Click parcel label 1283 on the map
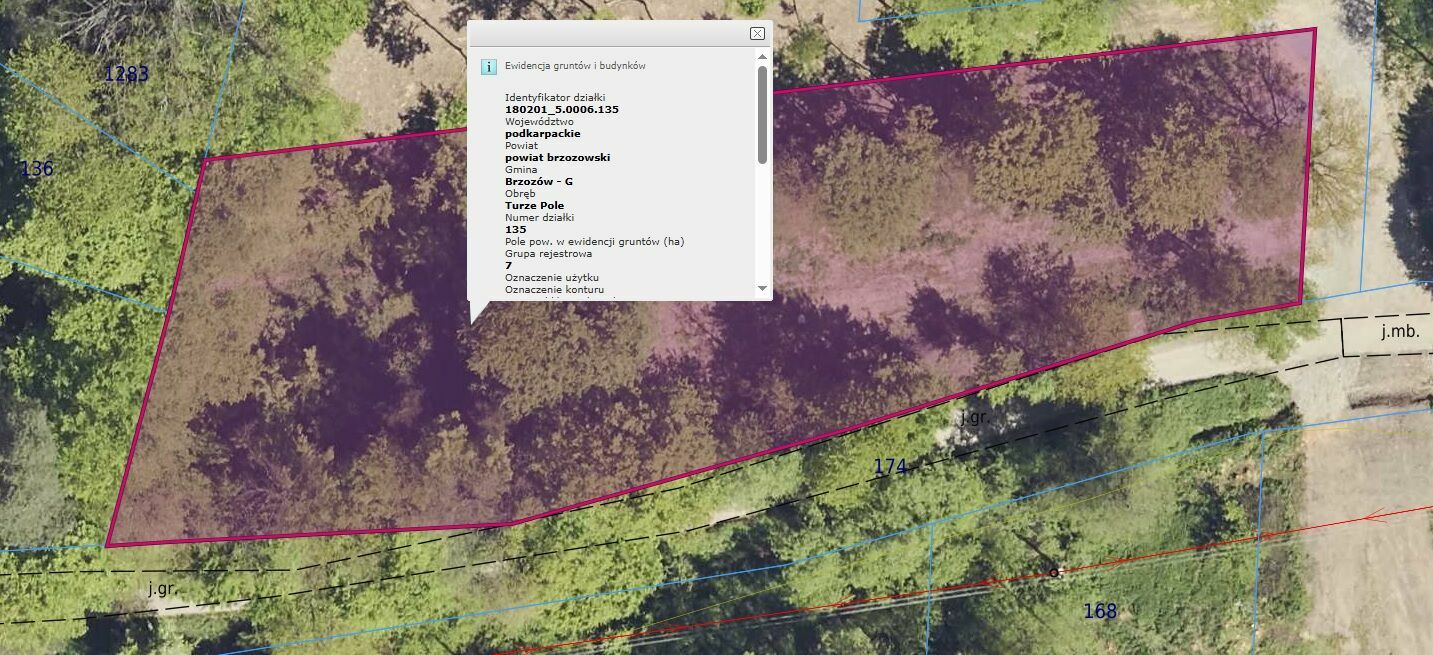The height and width of the screenshot is (655, 1433). pos(126,74)
